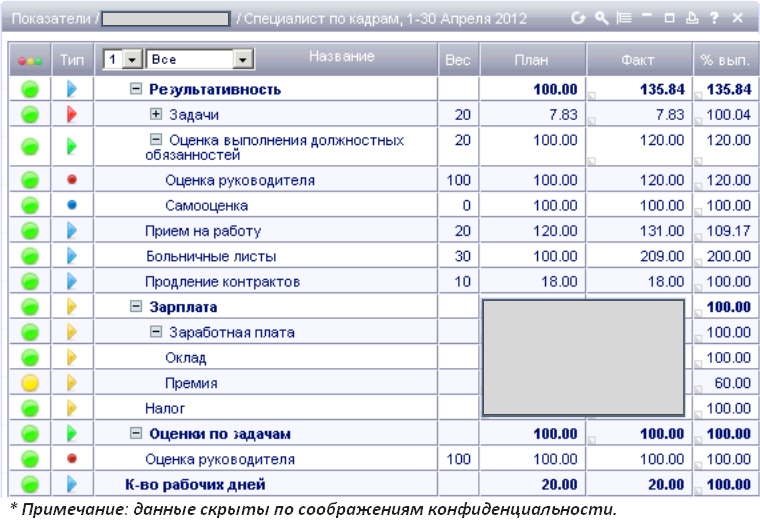Click the maximize panel icon
Screen dimensions: 760x527
pyautogui.click(x=669, y=18)
